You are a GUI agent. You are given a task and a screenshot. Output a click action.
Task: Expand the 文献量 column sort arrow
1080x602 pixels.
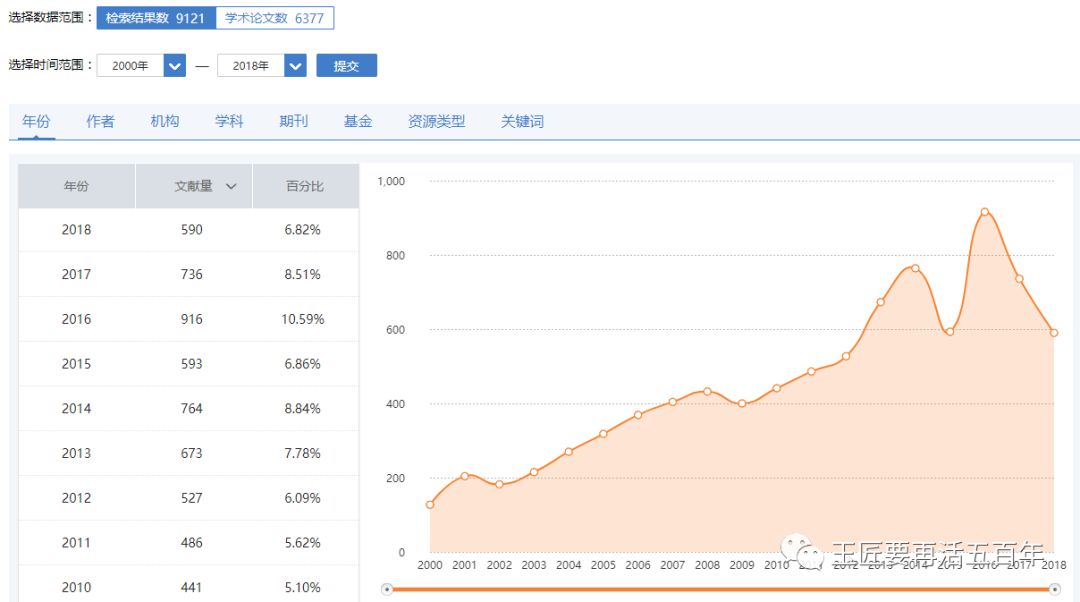231,186
